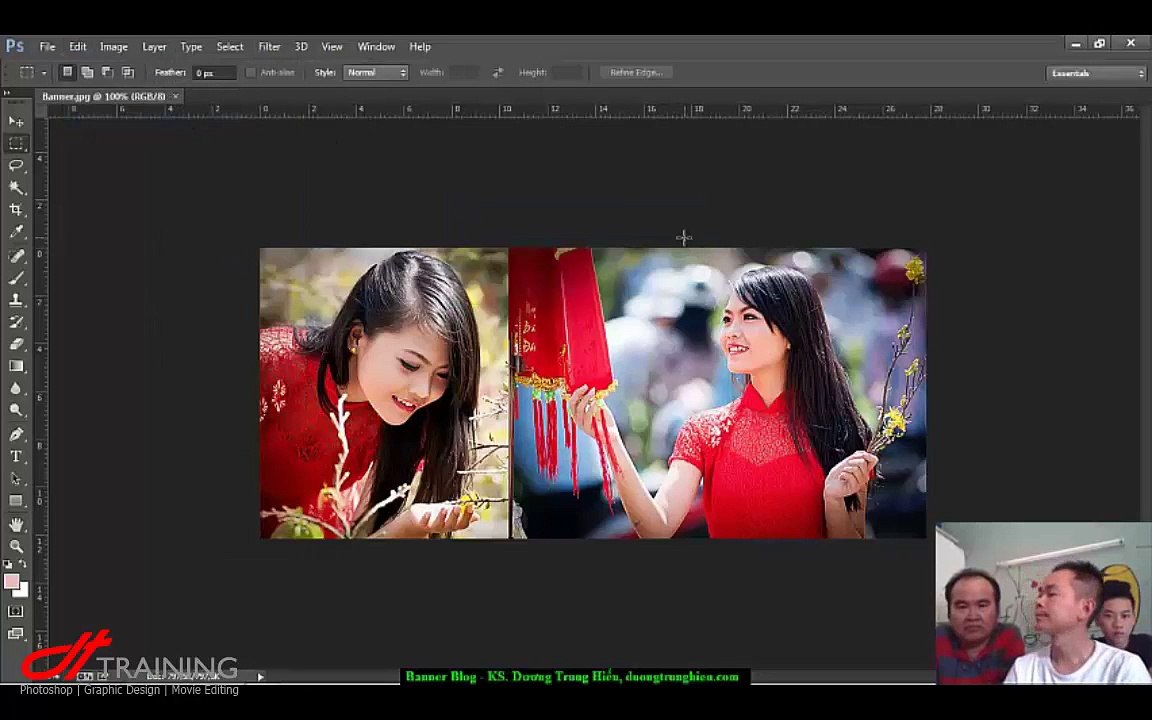Select the Pen tool
Viewport: 1152px width, 720px height.
[x=16, y=433]
